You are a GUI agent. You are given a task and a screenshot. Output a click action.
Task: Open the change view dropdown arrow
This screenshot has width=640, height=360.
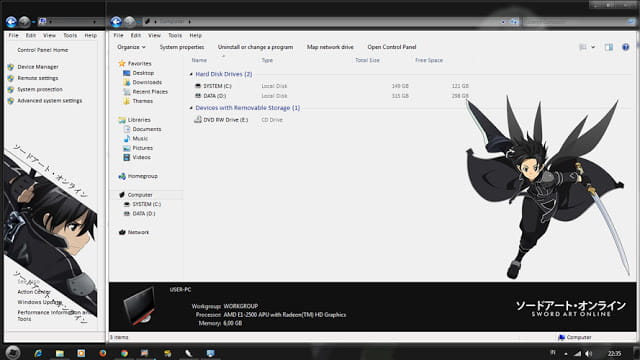tap(593, 47)
